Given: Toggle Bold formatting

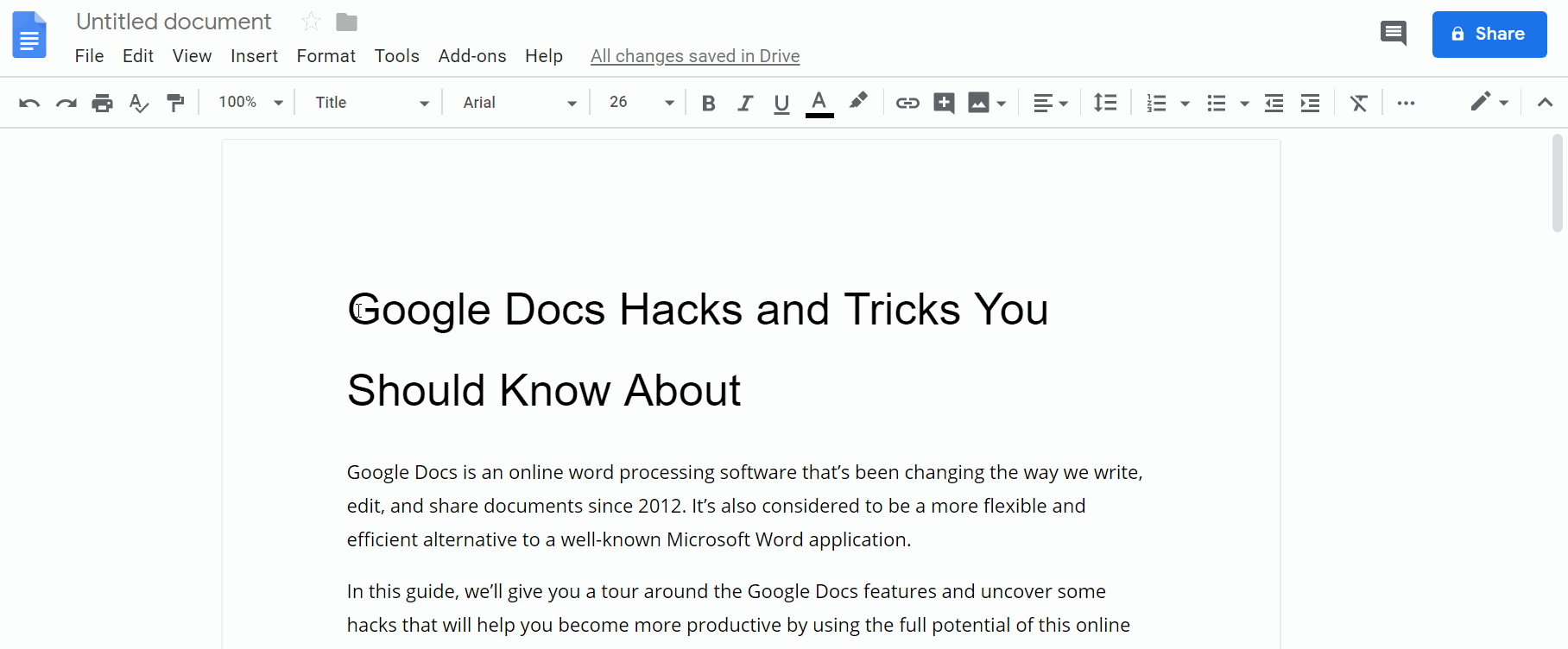Looking at the screenshot, I should [x=709, y=104].
